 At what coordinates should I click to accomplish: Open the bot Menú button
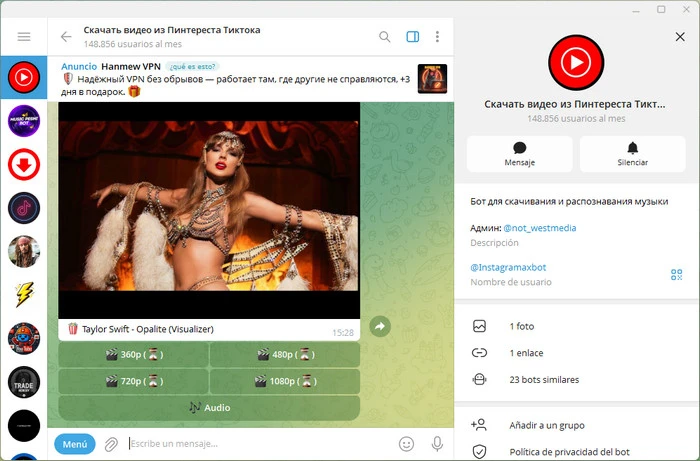coord(75,444)
